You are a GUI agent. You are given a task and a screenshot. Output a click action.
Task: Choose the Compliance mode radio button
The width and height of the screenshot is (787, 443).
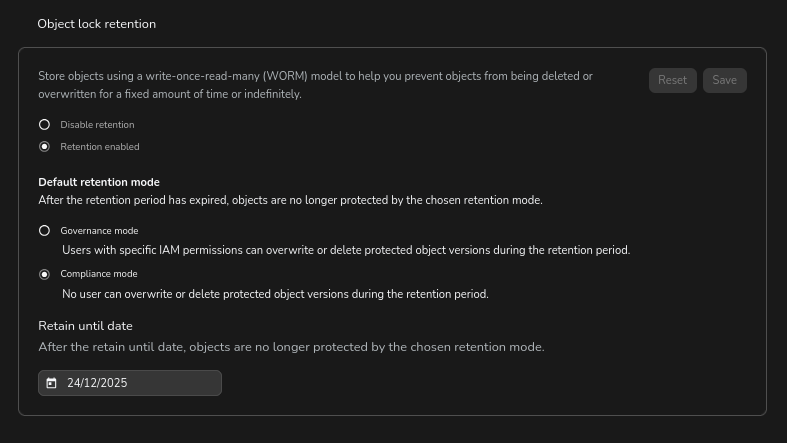coord(44,274)
